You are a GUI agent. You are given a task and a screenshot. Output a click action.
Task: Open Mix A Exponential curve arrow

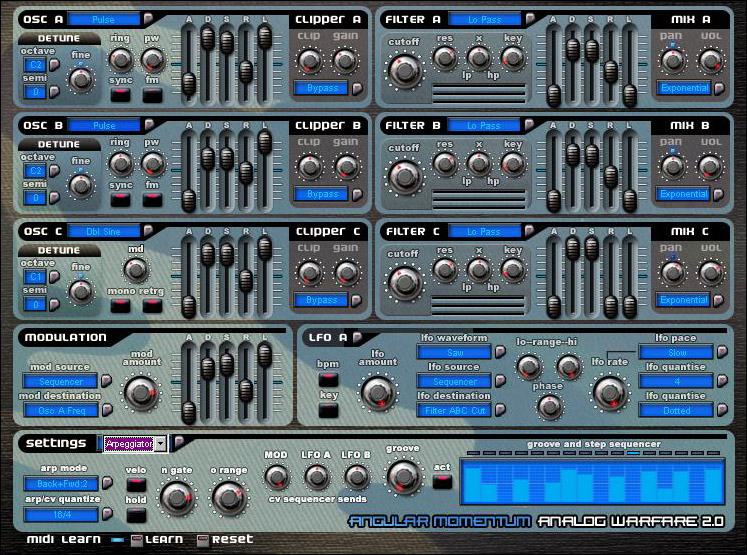point(719,88)
